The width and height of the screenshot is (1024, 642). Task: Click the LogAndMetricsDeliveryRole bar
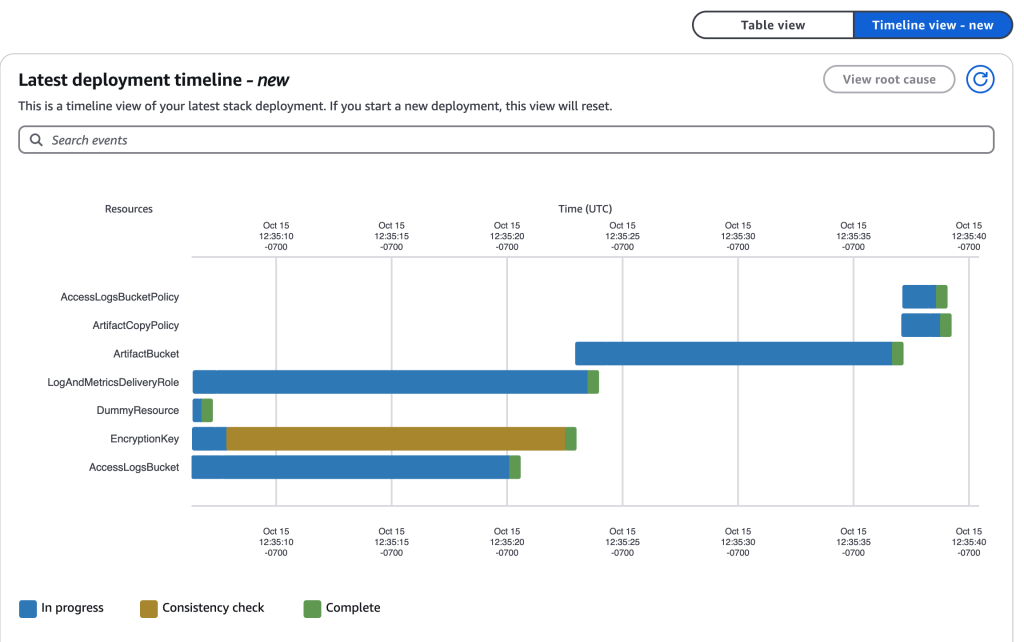pos(390,381)
